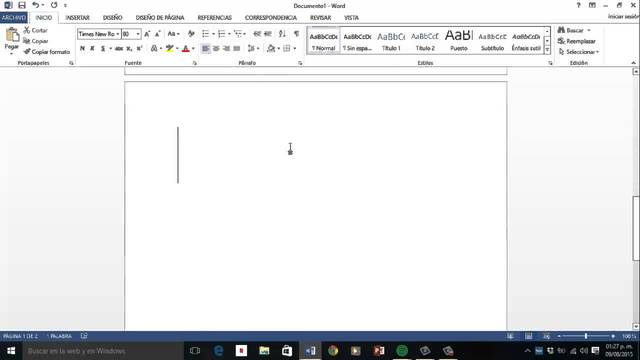Viewport: 640px width, 360px height.
Task: Cut selection with Cortar
Action: click(36, 30)
